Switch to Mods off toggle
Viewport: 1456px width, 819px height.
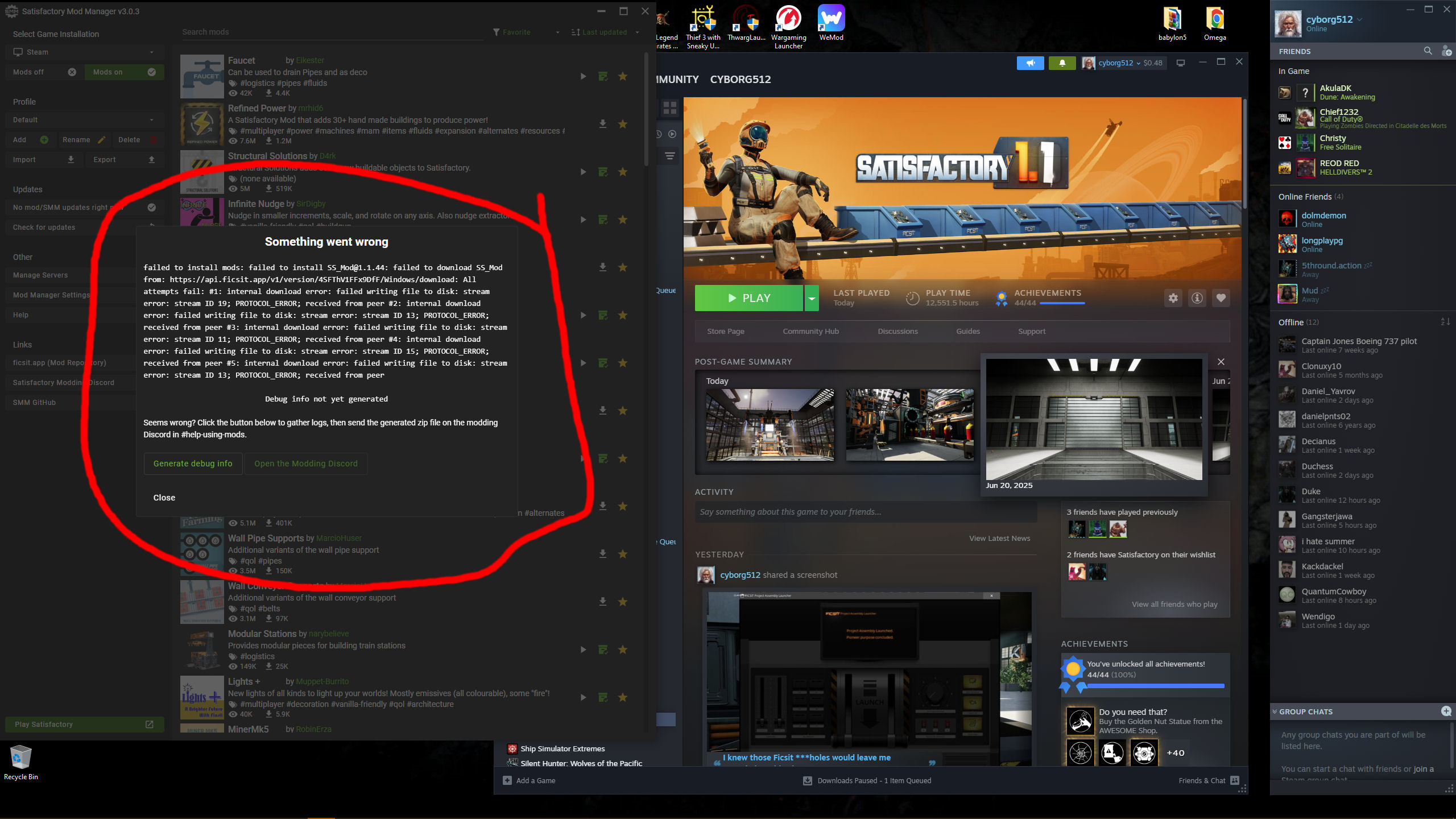pyautogui.click(x=44, y=72)
